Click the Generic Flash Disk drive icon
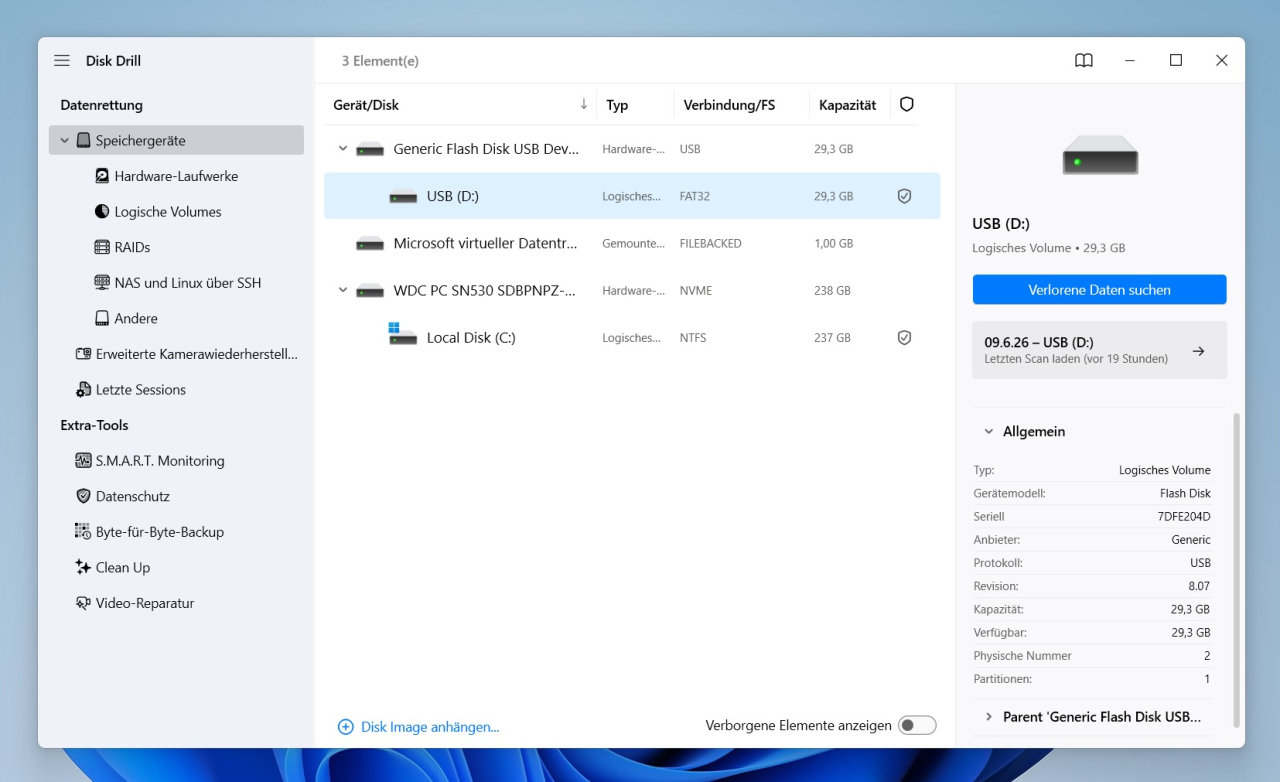1280x782 pixels. pos(370,150)
